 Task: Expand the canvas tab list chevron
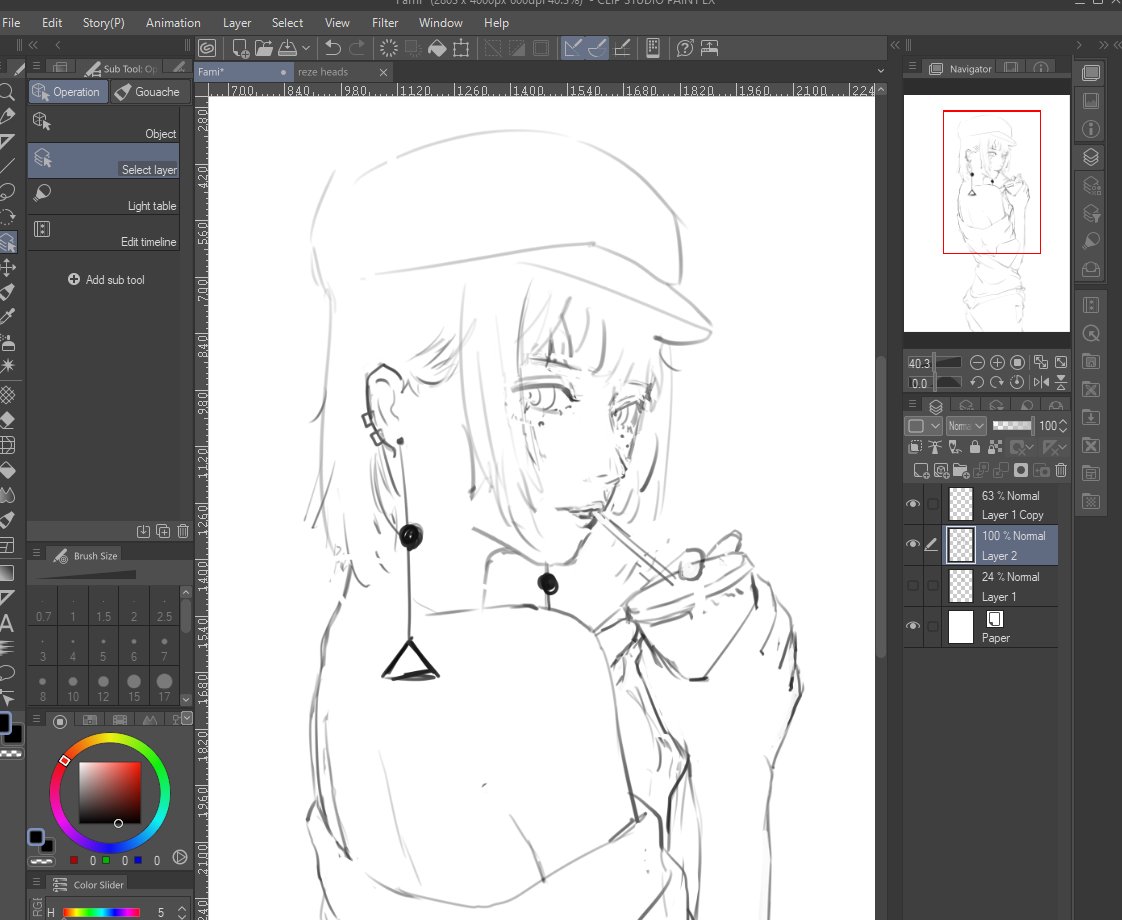click(881, 71)
